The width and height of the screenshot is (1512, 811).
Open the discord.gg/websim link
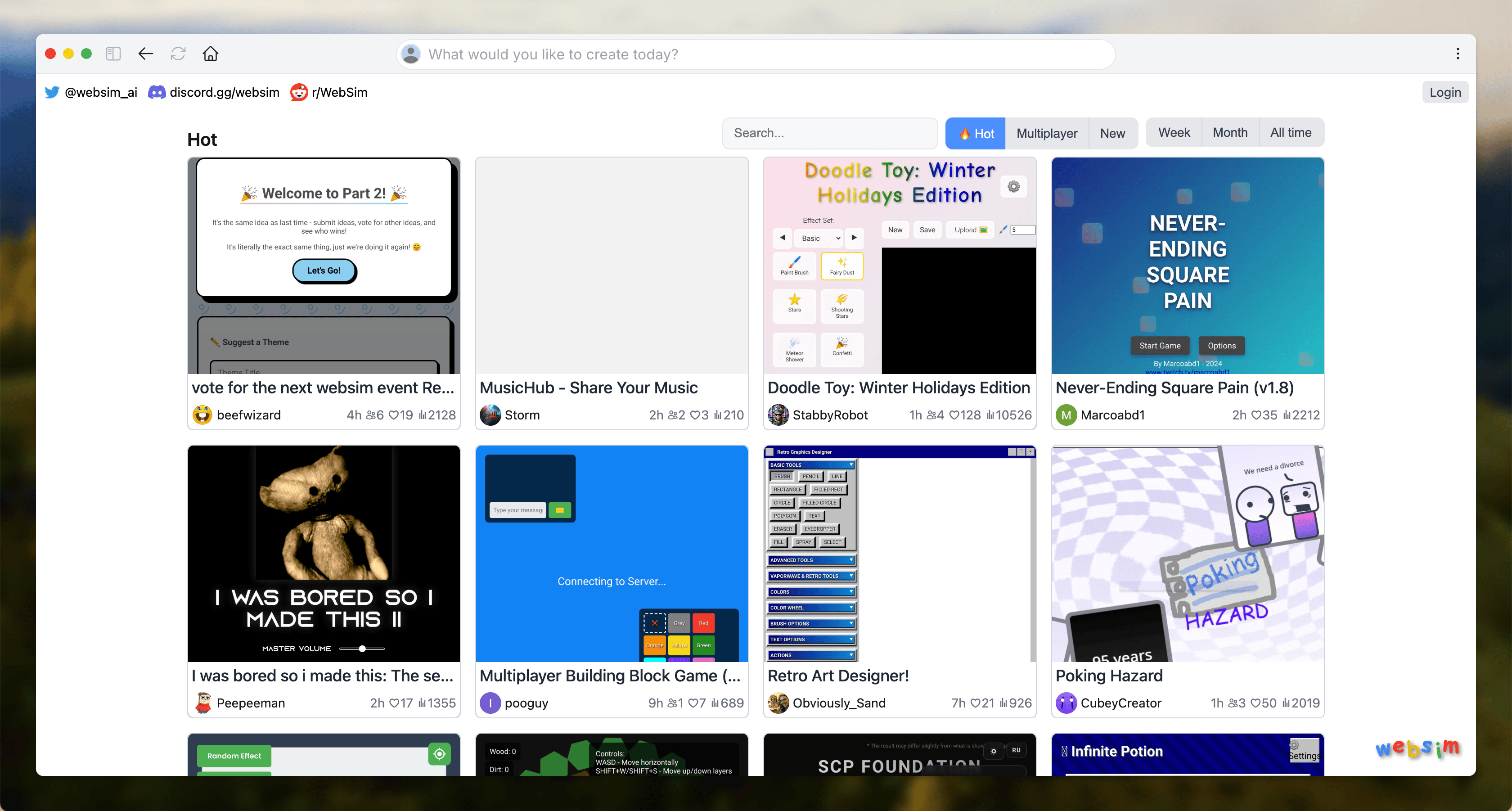(x=214, y=92)
